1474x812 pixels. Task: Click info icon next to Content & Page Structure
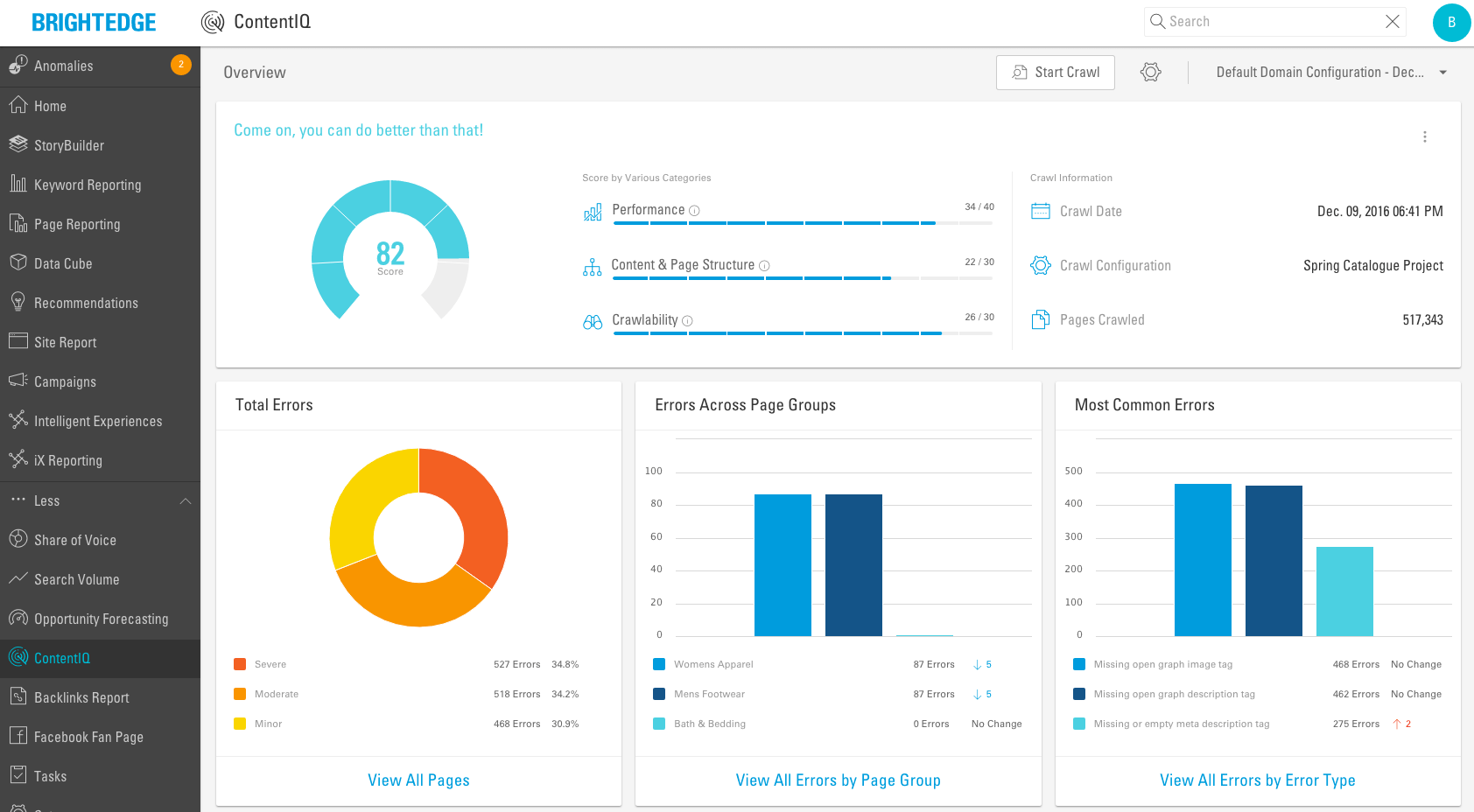764,266
